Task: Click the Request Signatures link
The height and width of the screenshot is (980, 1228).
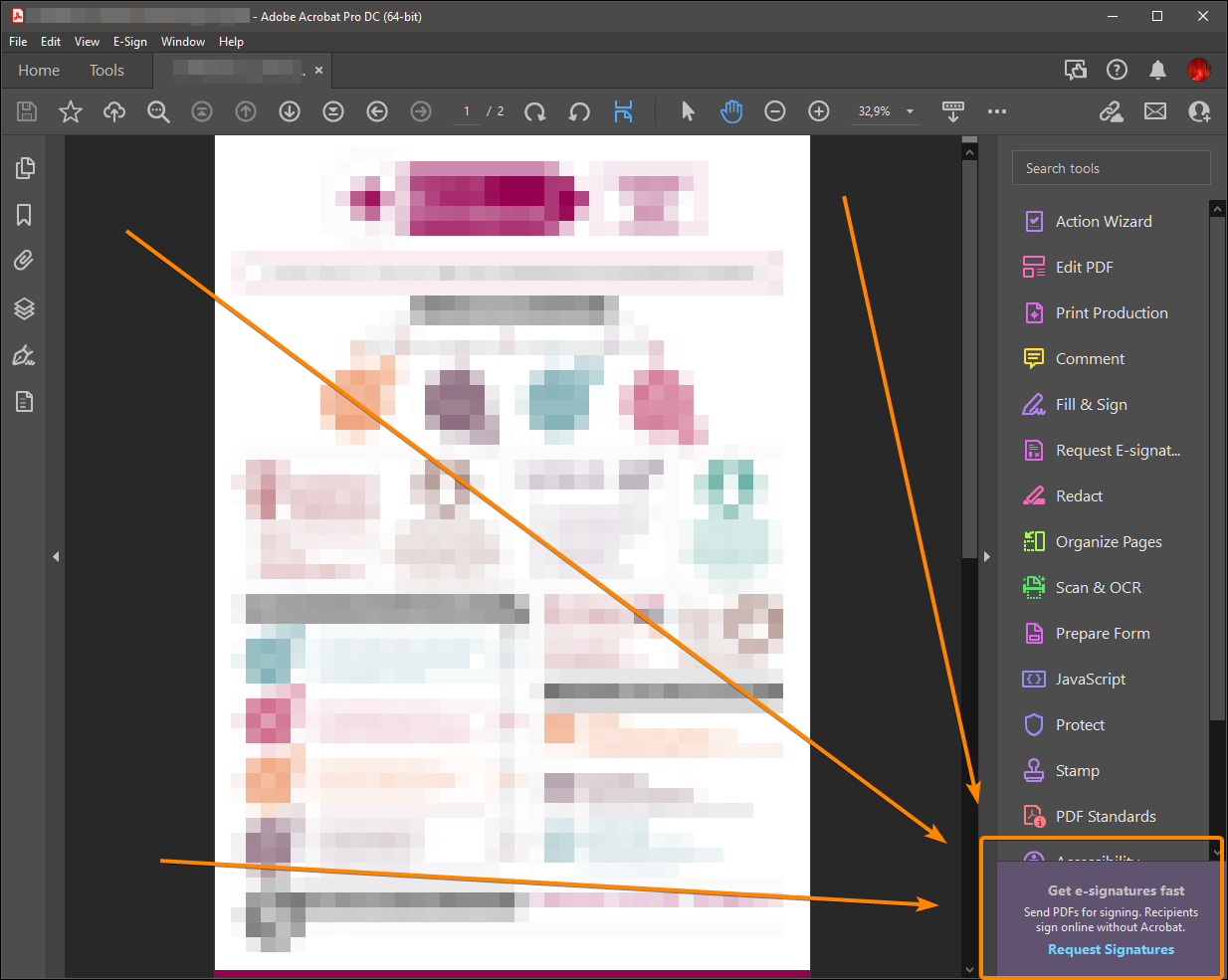Action: click(x=1111, y=949)
